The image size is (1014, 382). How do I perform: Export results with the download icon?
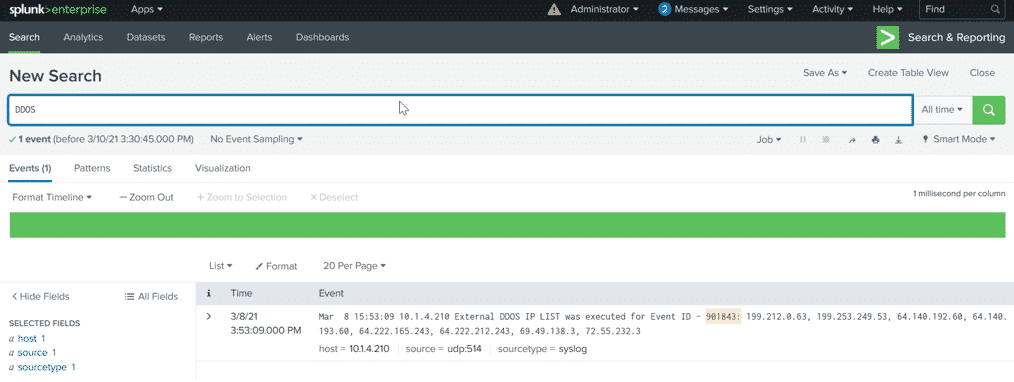[898, 139]
